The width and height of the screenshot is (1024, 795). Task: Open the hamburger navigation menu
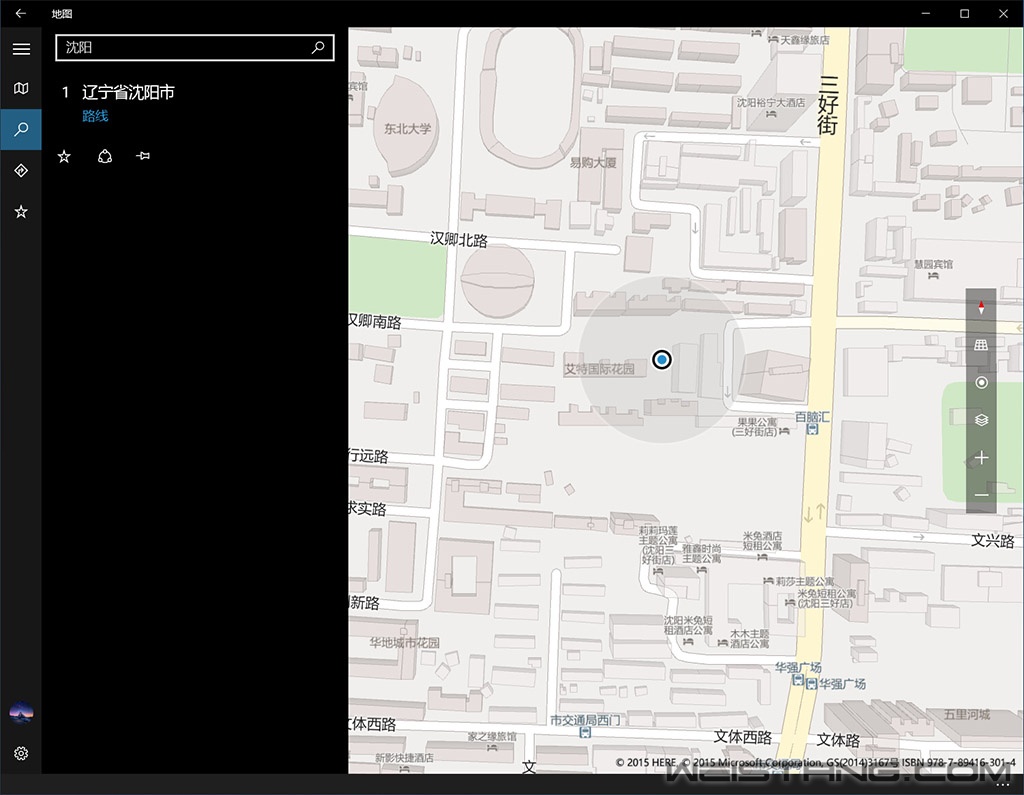[x=21, y=48]
